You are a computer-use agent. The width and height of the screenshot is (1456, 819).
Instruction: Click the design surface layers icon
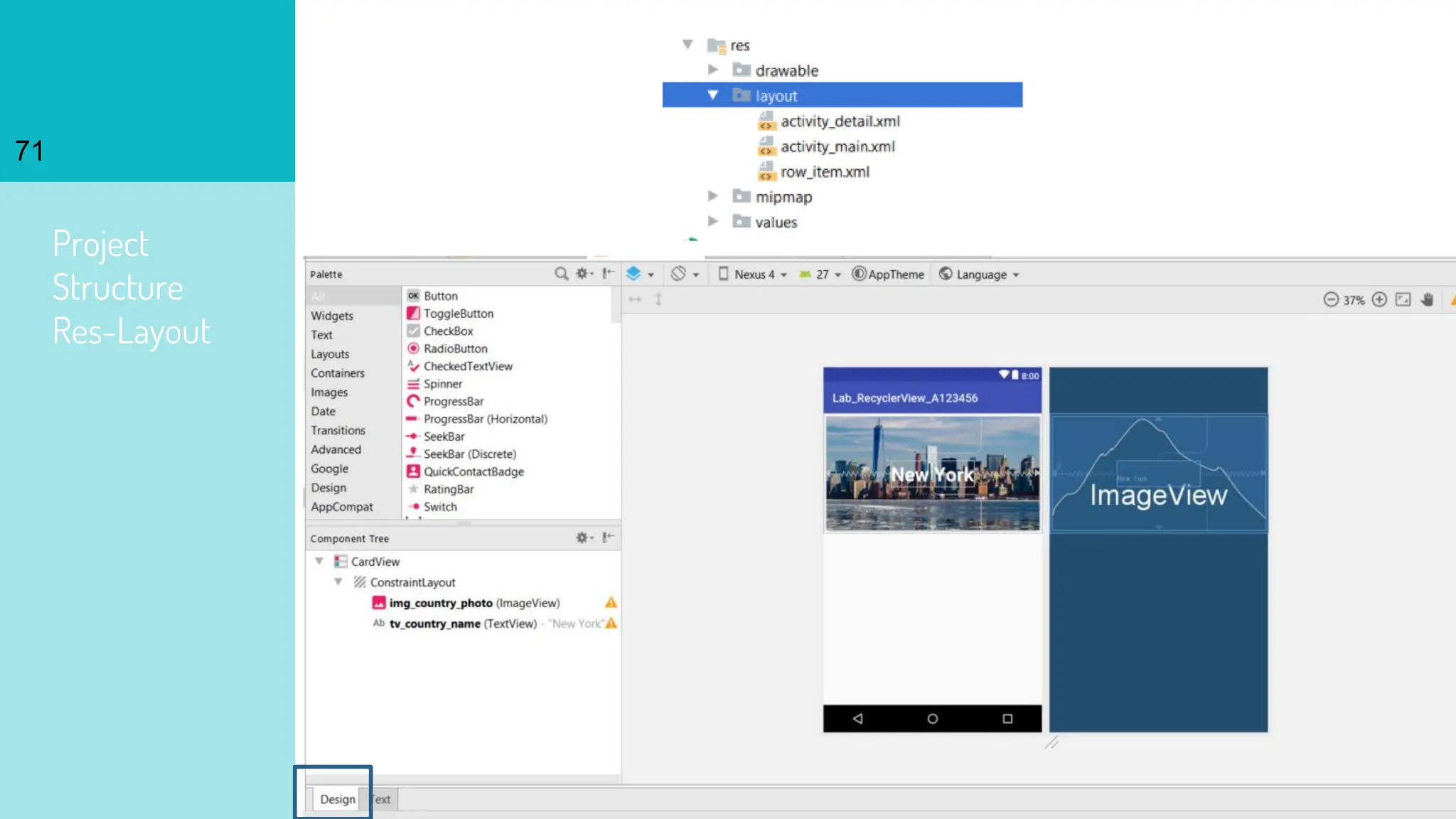(633, 274)
